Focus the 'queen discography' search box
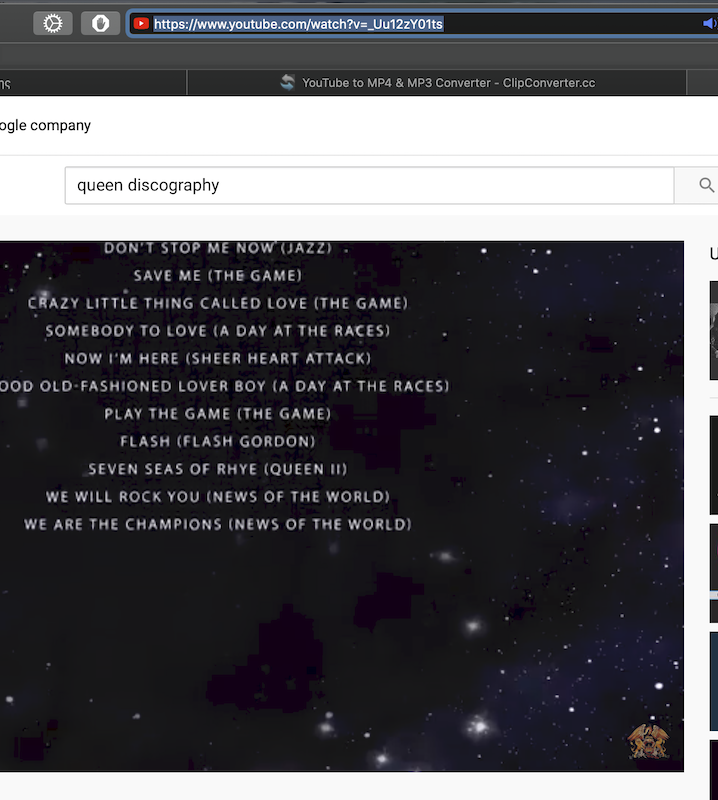 tap(369, 185)
